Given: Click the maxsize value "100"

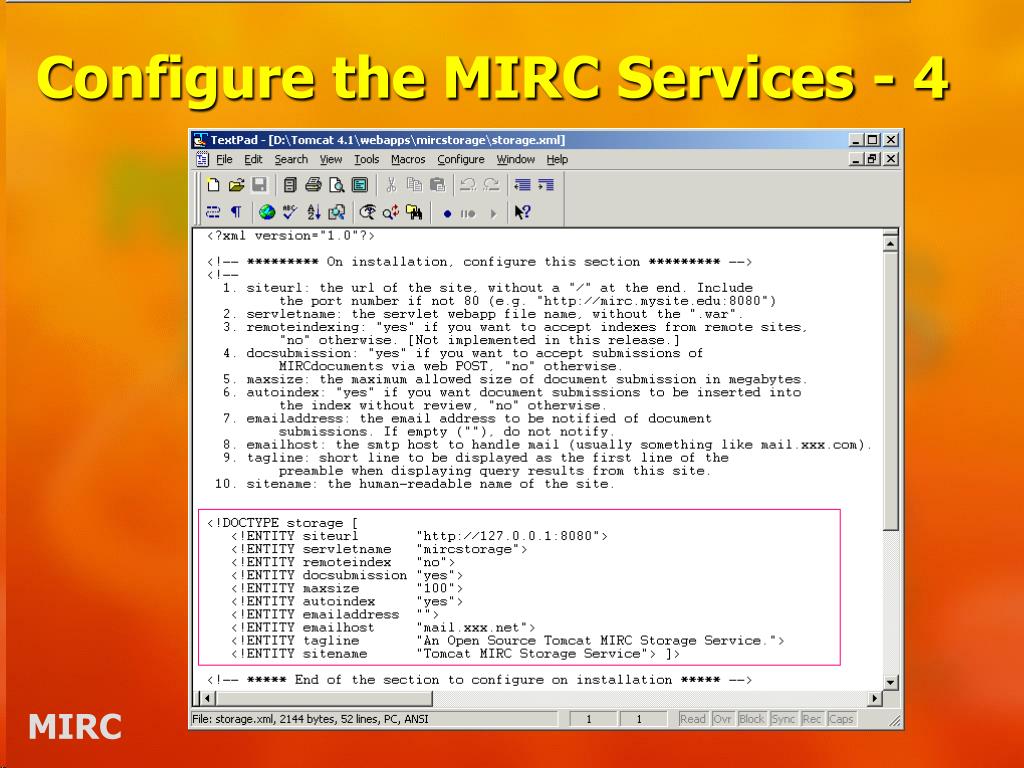Looking at the screenshot, I should coord(436,588).
